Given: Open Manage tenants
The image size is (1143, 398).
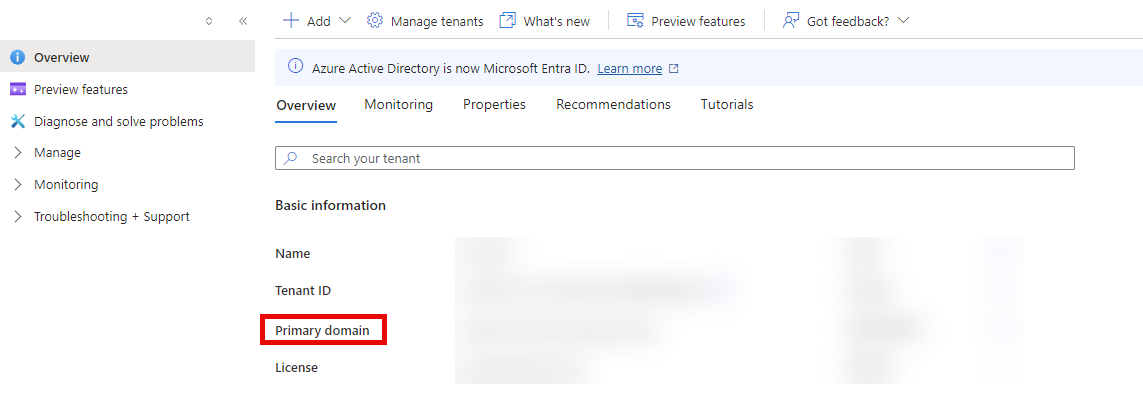Looking at the screenshot, I should click(x=437, y=21).
